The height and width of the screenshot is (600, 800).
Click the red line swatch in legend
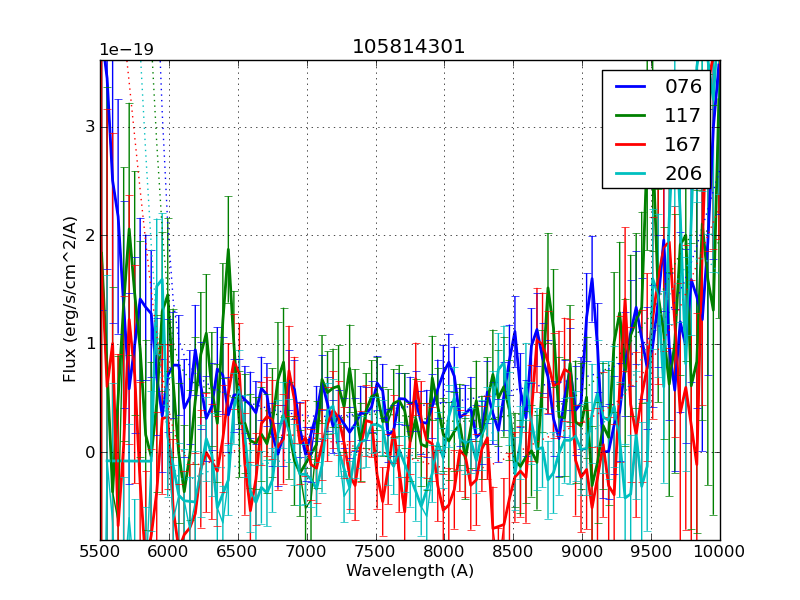click(x=632, y=145)
